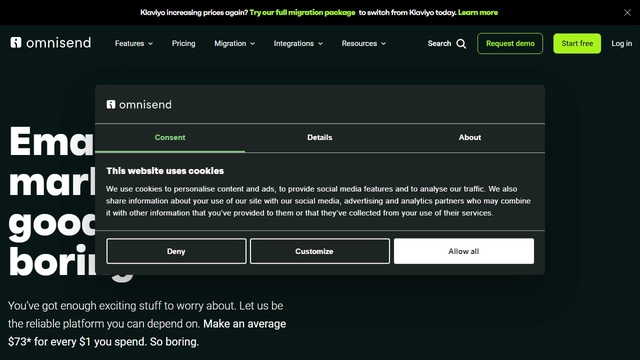Click the Customize cookies button
640x360 pixels.
click(320, 251)
